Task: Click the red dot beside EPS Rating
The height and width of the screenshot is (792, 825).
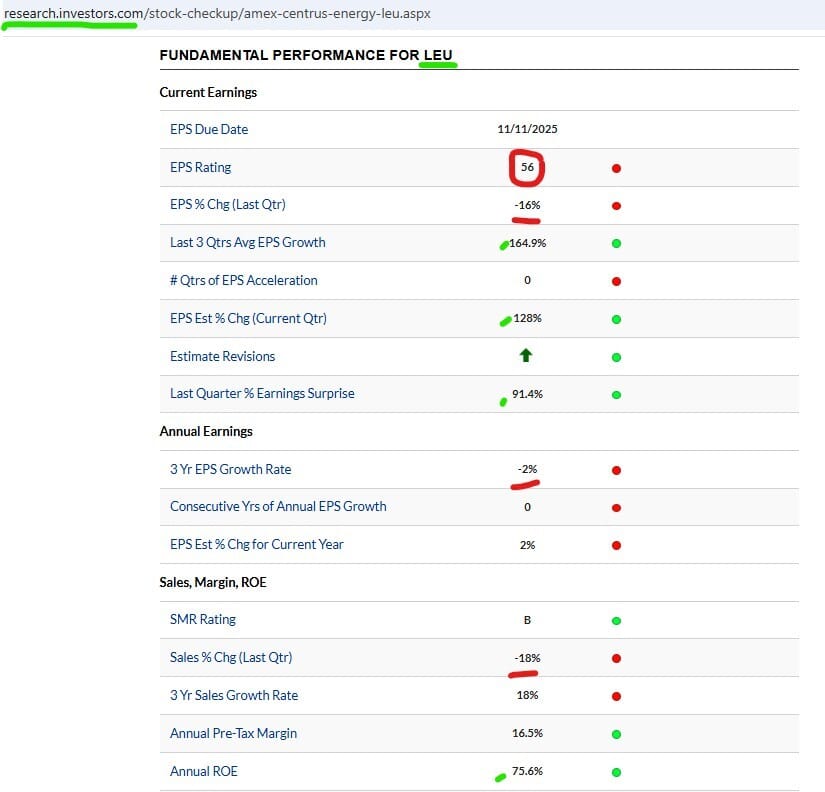Action: click(x=616, y=168)
